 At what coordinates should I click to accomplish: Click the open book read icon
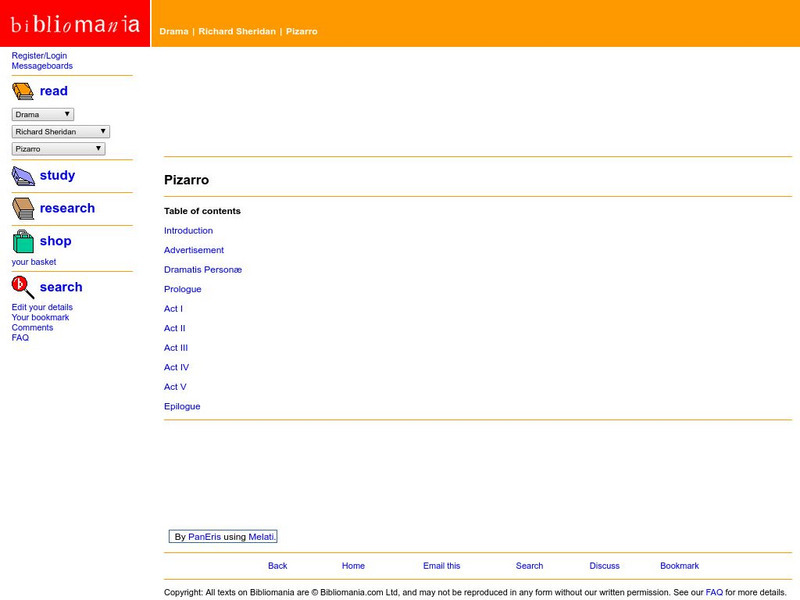(x=23, y=92)
